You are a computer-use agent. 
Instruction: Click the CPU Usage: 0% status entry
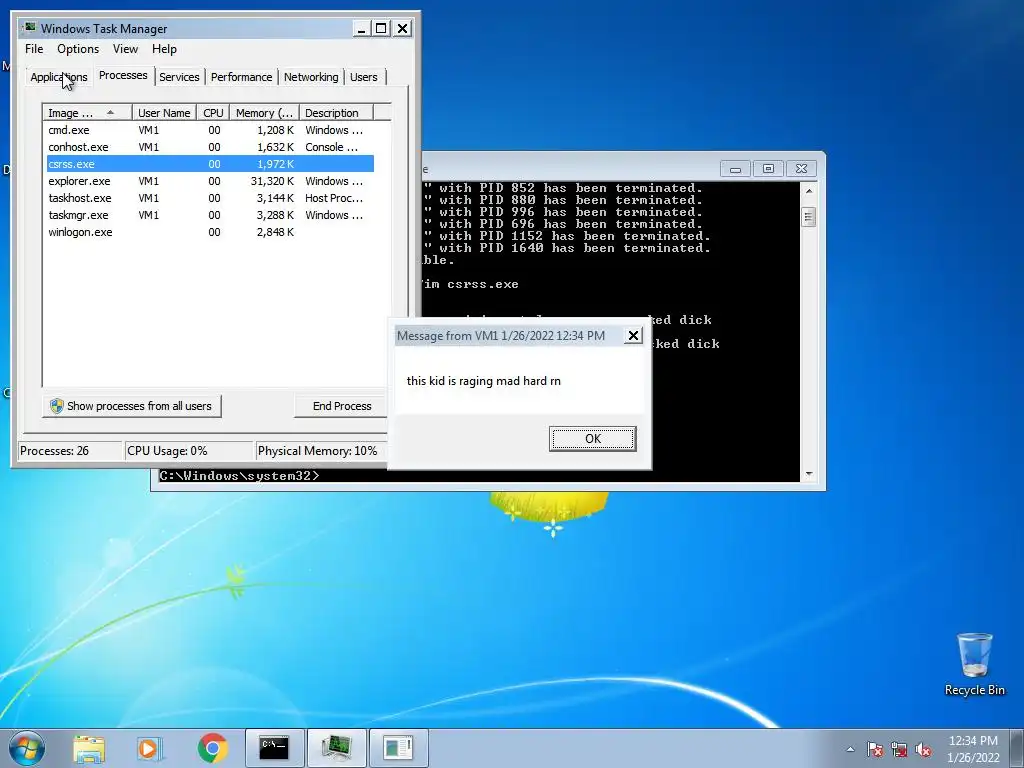(x=189, y=451)
